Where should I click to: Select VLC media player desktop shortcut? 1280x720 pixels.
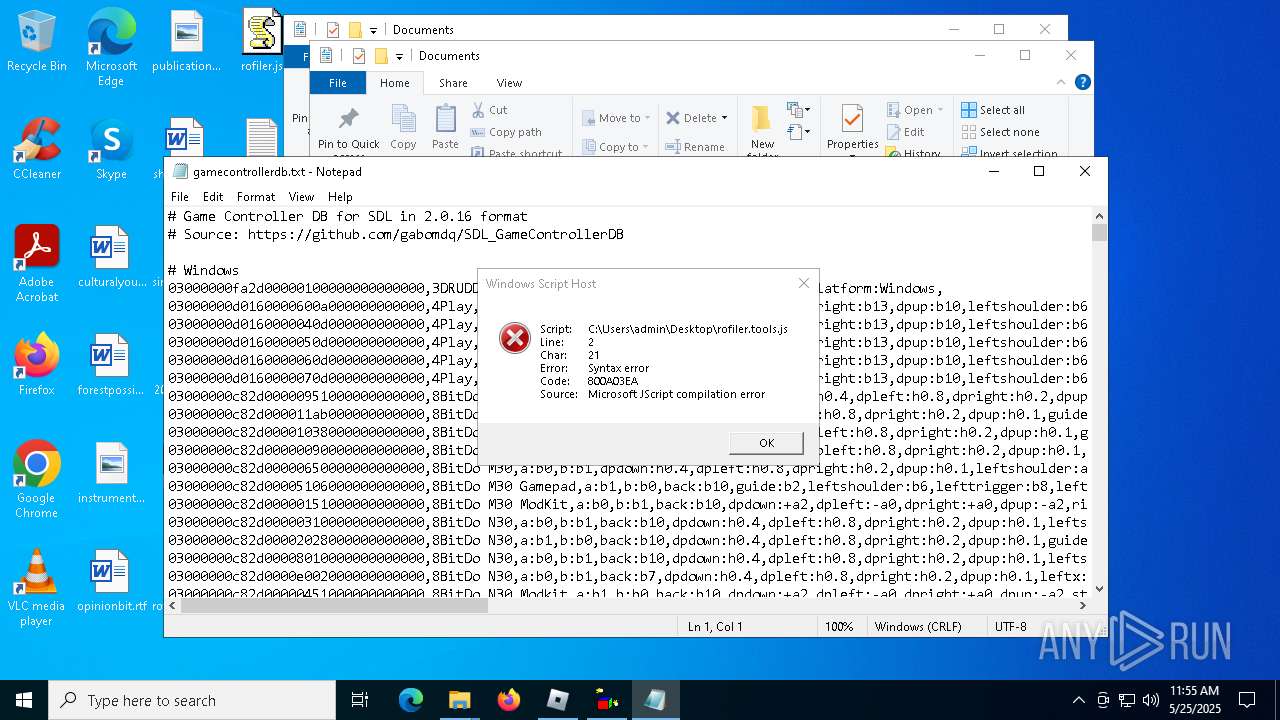click(x=37, y=588)
